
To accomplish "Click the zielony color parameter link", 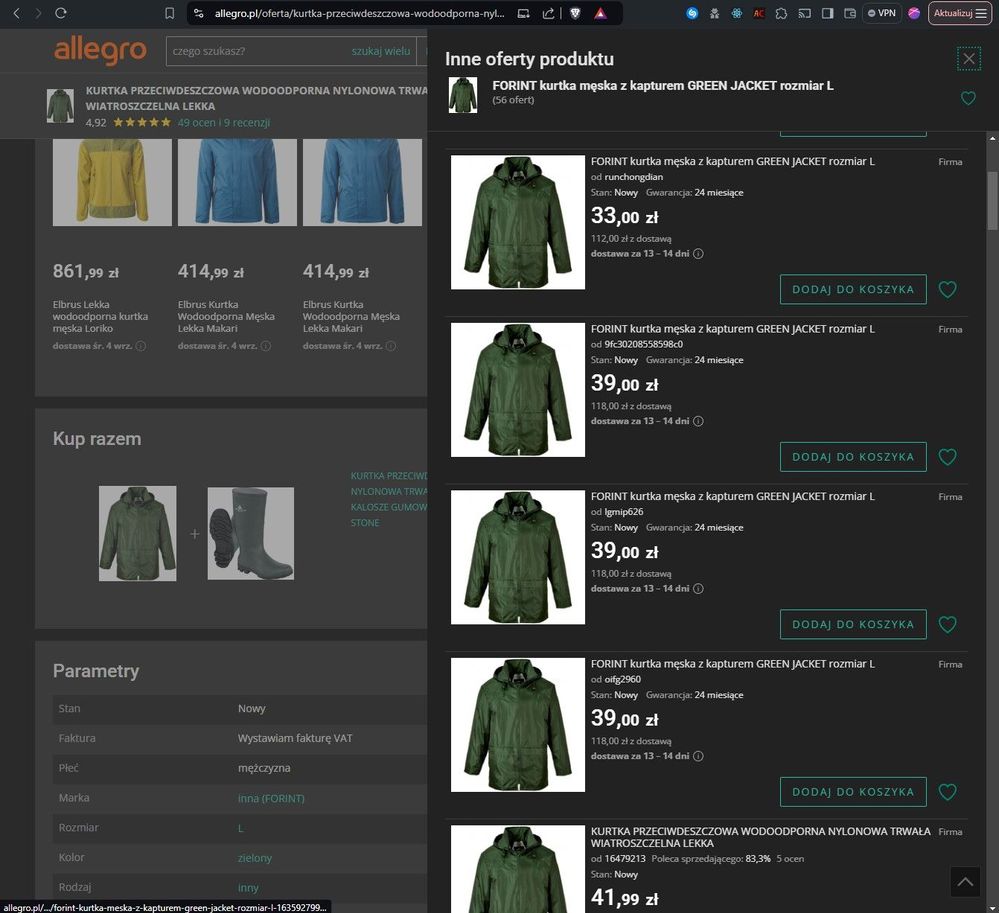I will pyautogui.click(x=255, y=858).
